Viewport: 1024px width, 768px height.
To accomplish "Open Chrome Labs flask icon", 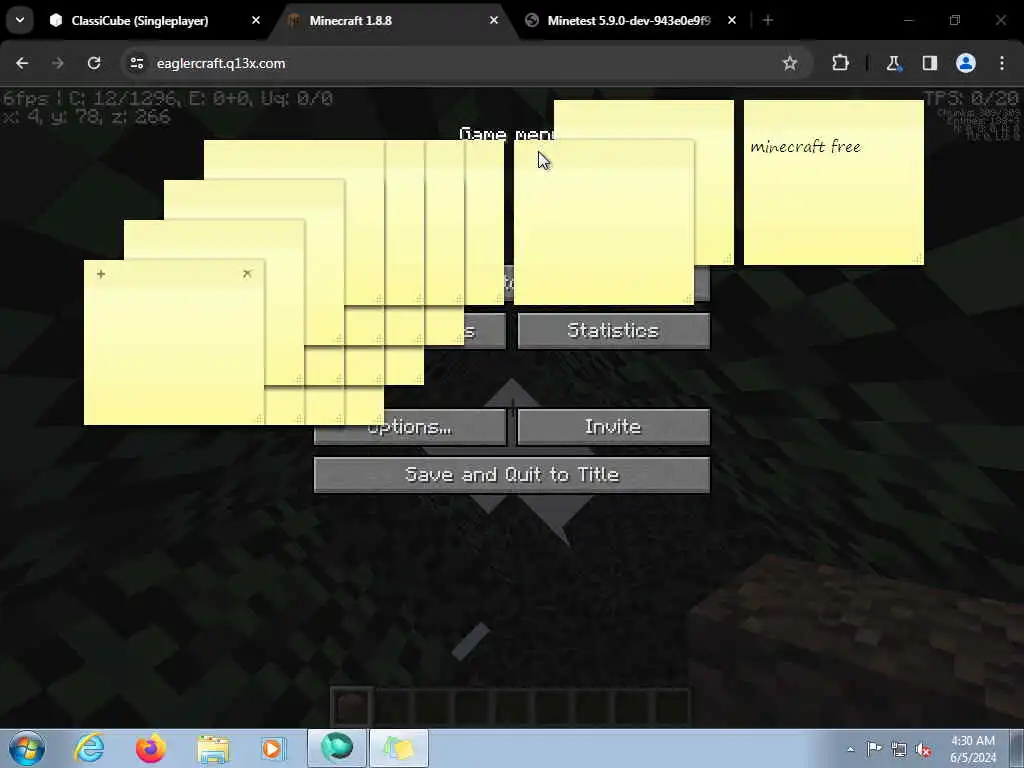I will pos(893,63).
